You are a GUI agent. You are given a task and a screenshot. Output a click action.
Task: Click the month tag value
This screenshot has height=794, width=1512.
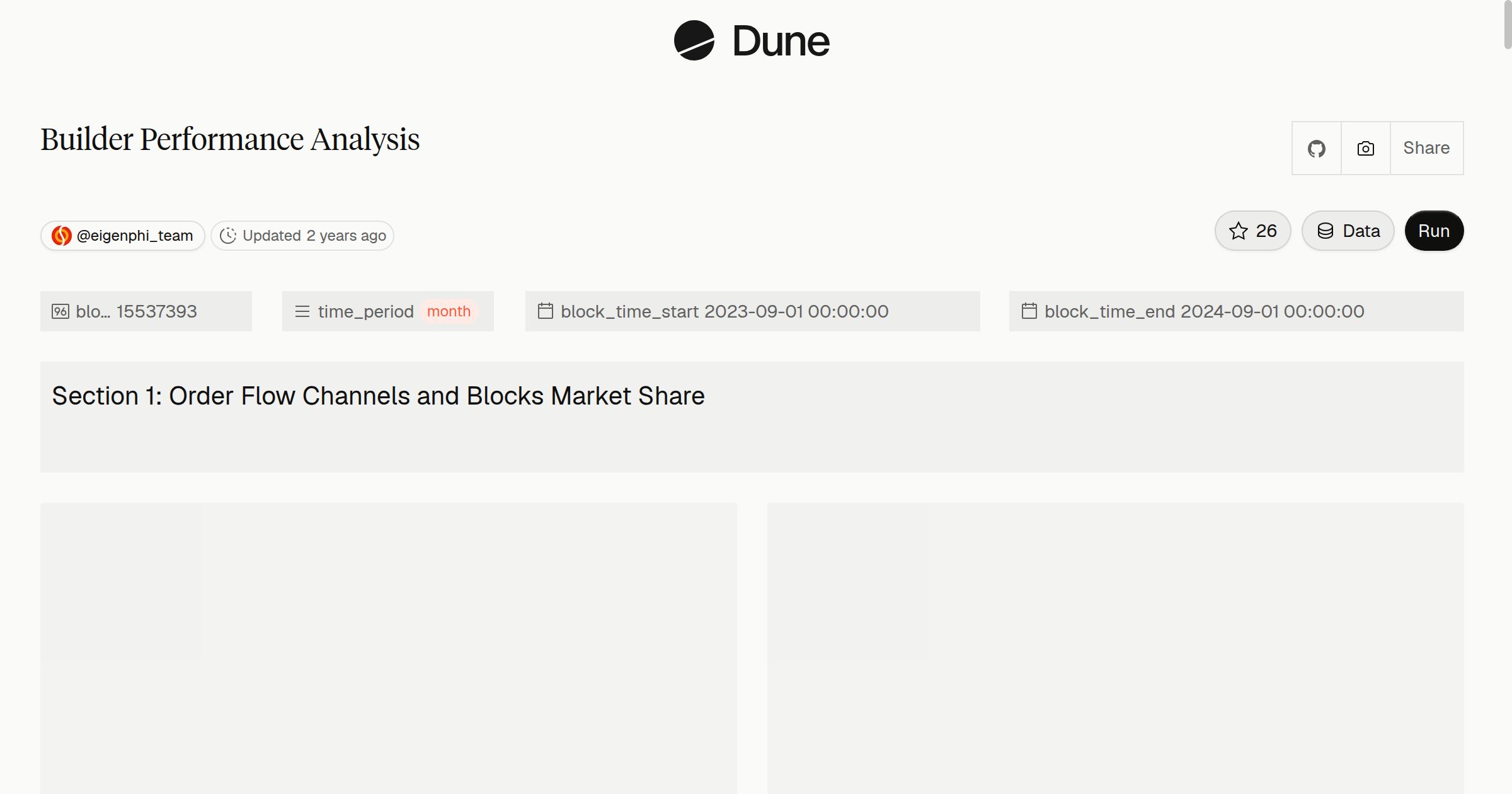pyautogui.click(x=449, y=311)
